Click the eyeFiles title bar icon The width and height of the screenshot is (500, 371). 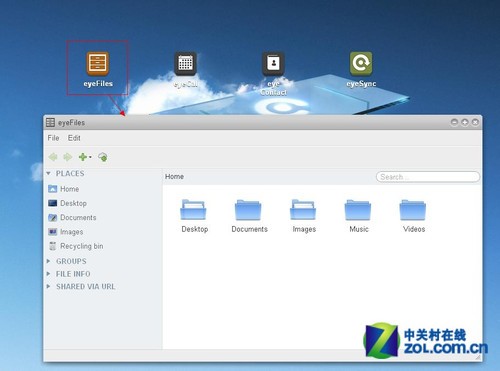pos(50,122)
